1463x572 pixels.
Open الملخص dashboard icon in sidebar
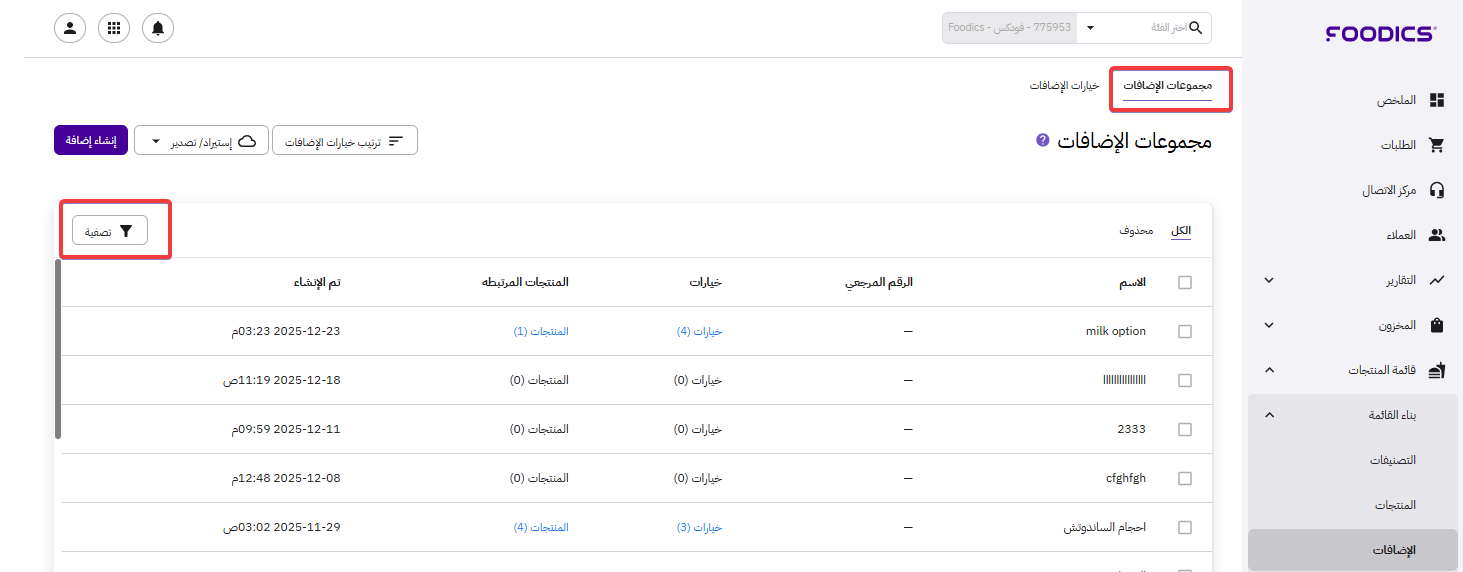click(x=1437, y=100)
